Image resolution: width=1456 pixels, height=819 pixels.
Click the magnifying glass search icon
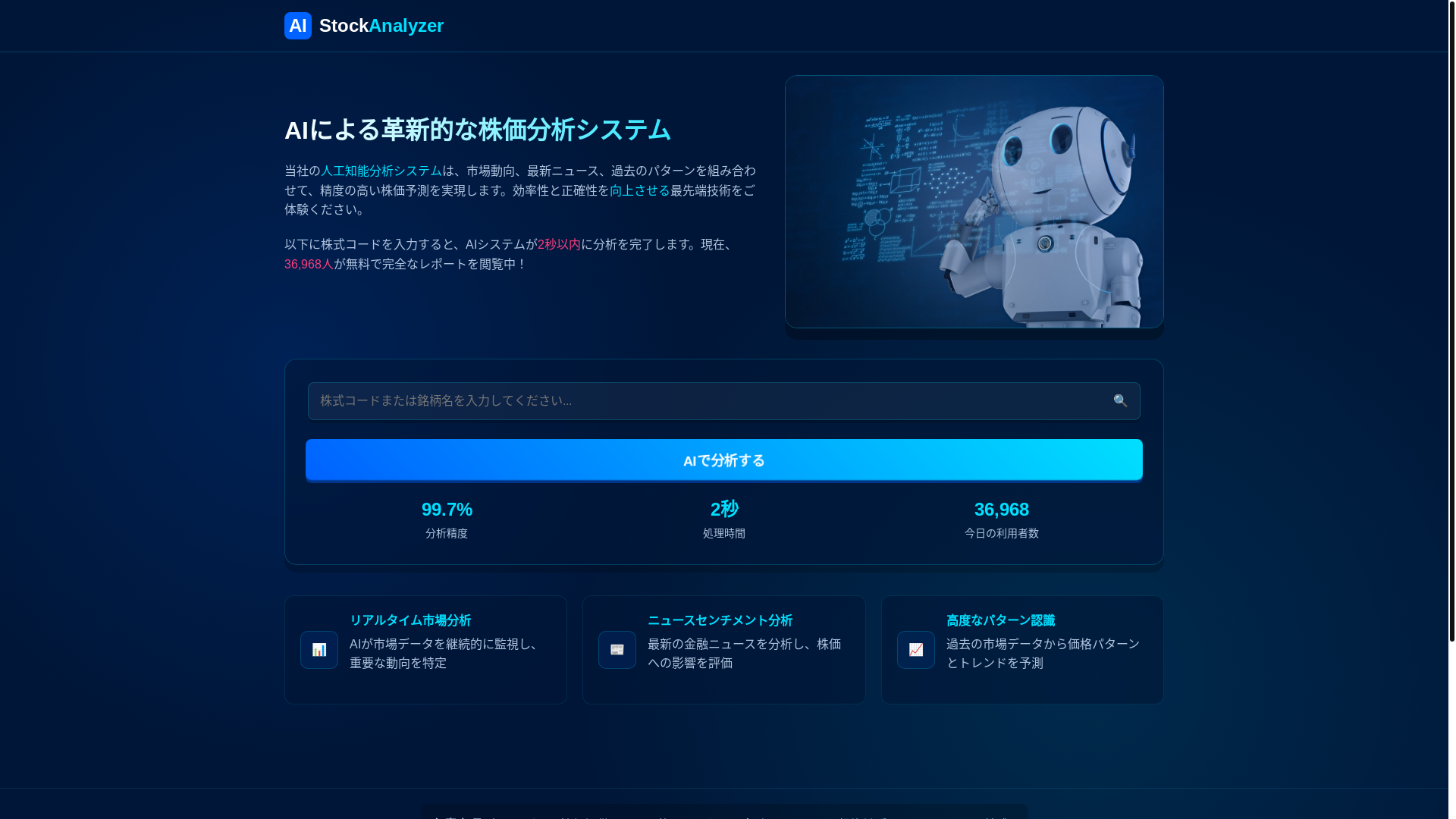point(1120,401)
